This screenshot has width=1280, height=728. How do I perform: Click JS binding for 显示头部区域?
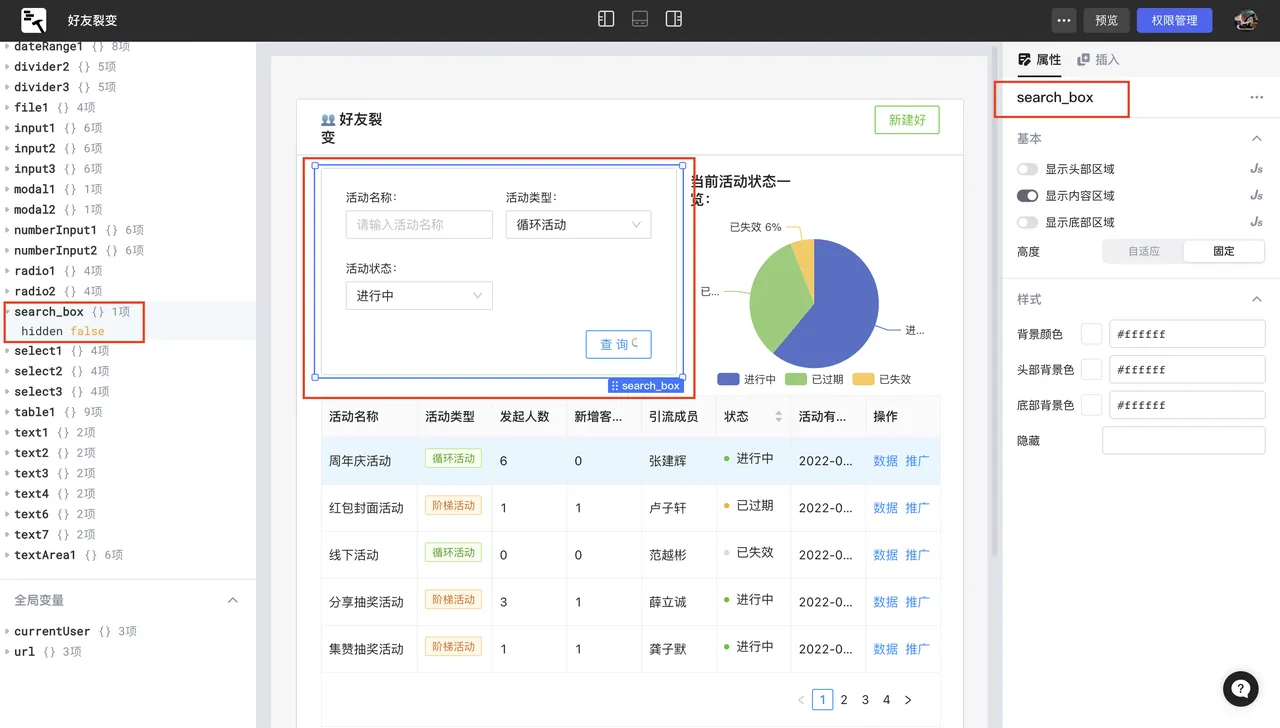pos(1256,169)
